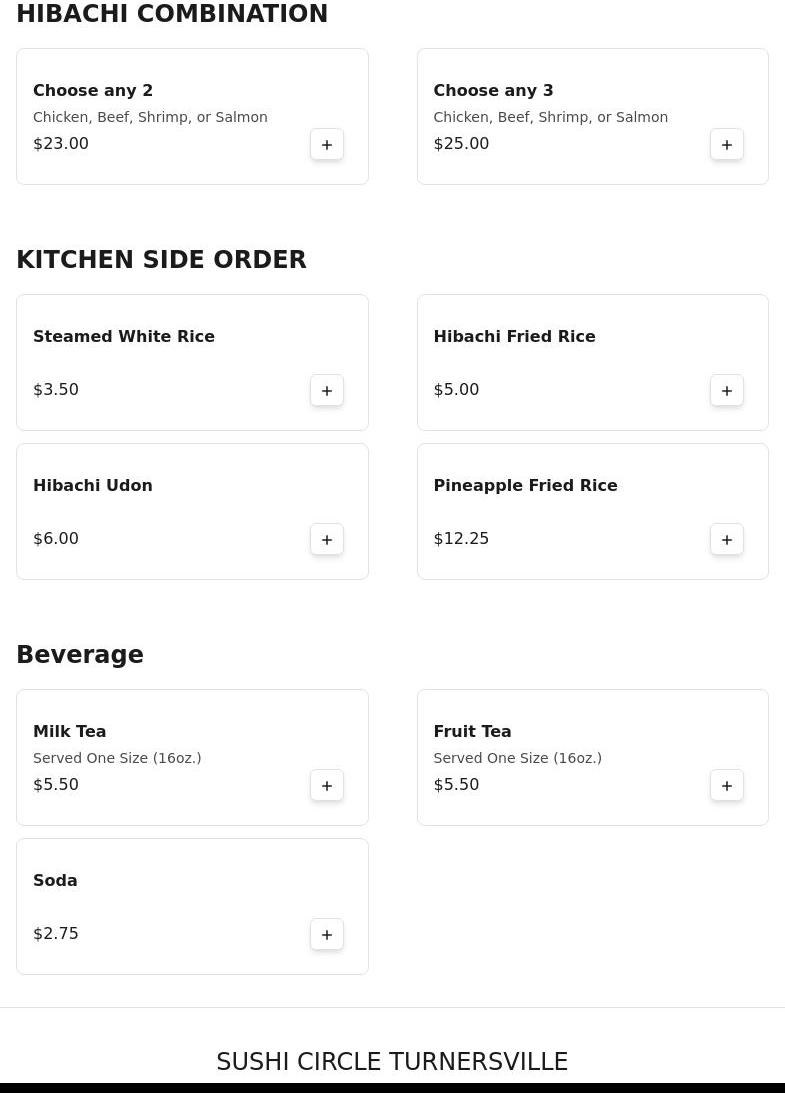Image resolution: width=785 pixels, height=1093 pixels.
Task: Click the Kitchen Side Order section heading
Action: click(161, 259)
